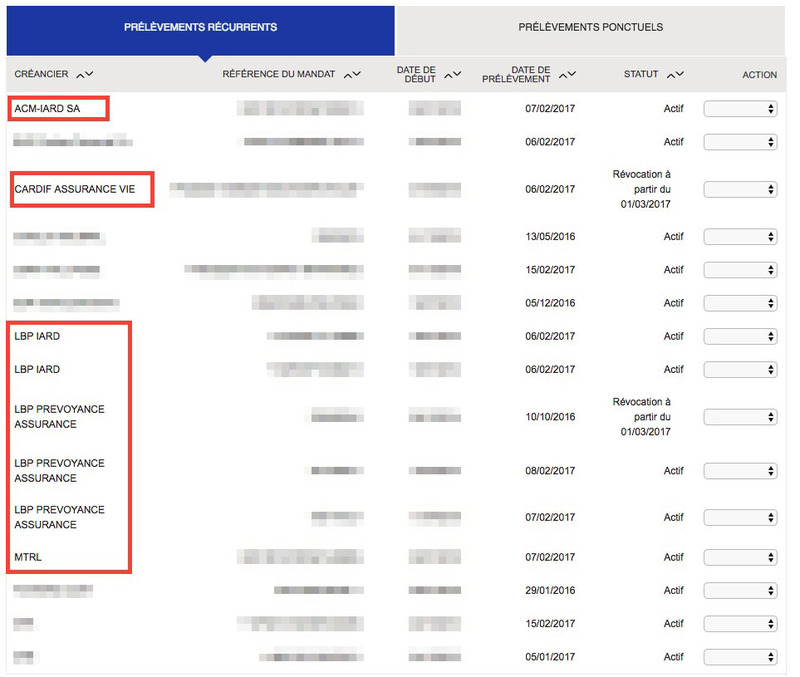Open action dropdown for MTRL row
The width and height of the screenshot is (800, 677).
(740, 557)
